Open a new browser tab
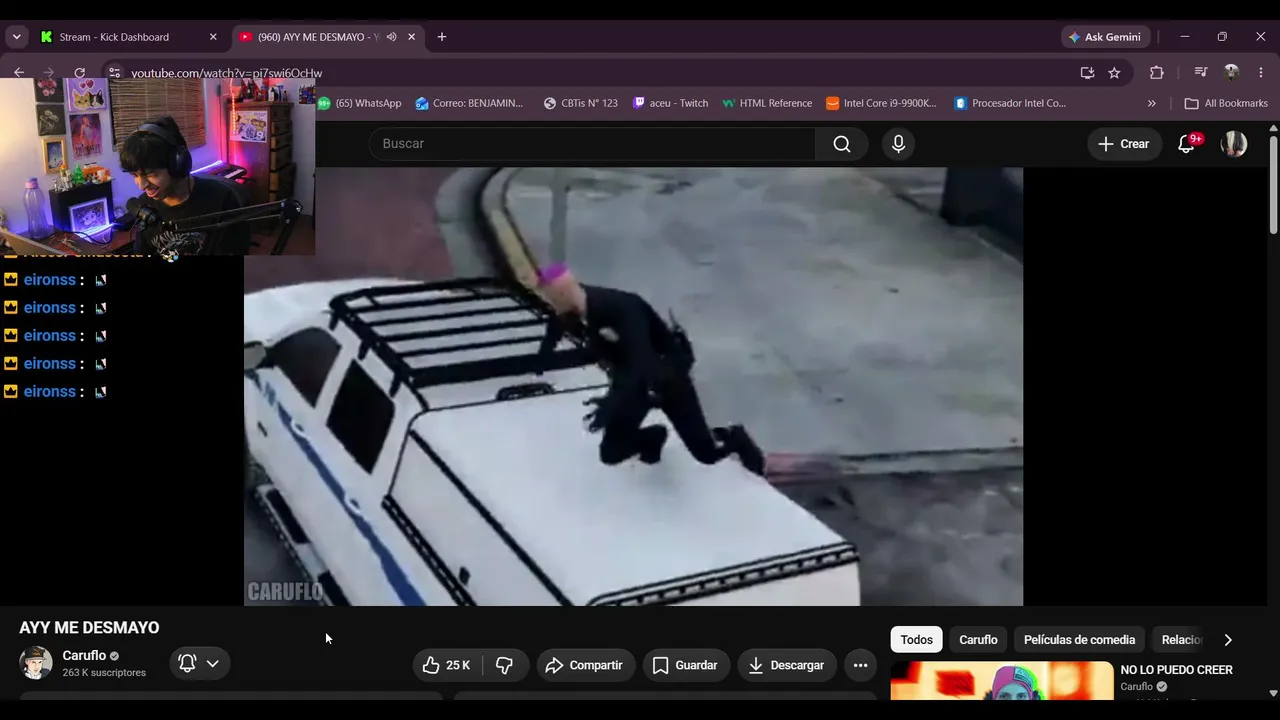1280x720 pixels. (x=442, y=37)
